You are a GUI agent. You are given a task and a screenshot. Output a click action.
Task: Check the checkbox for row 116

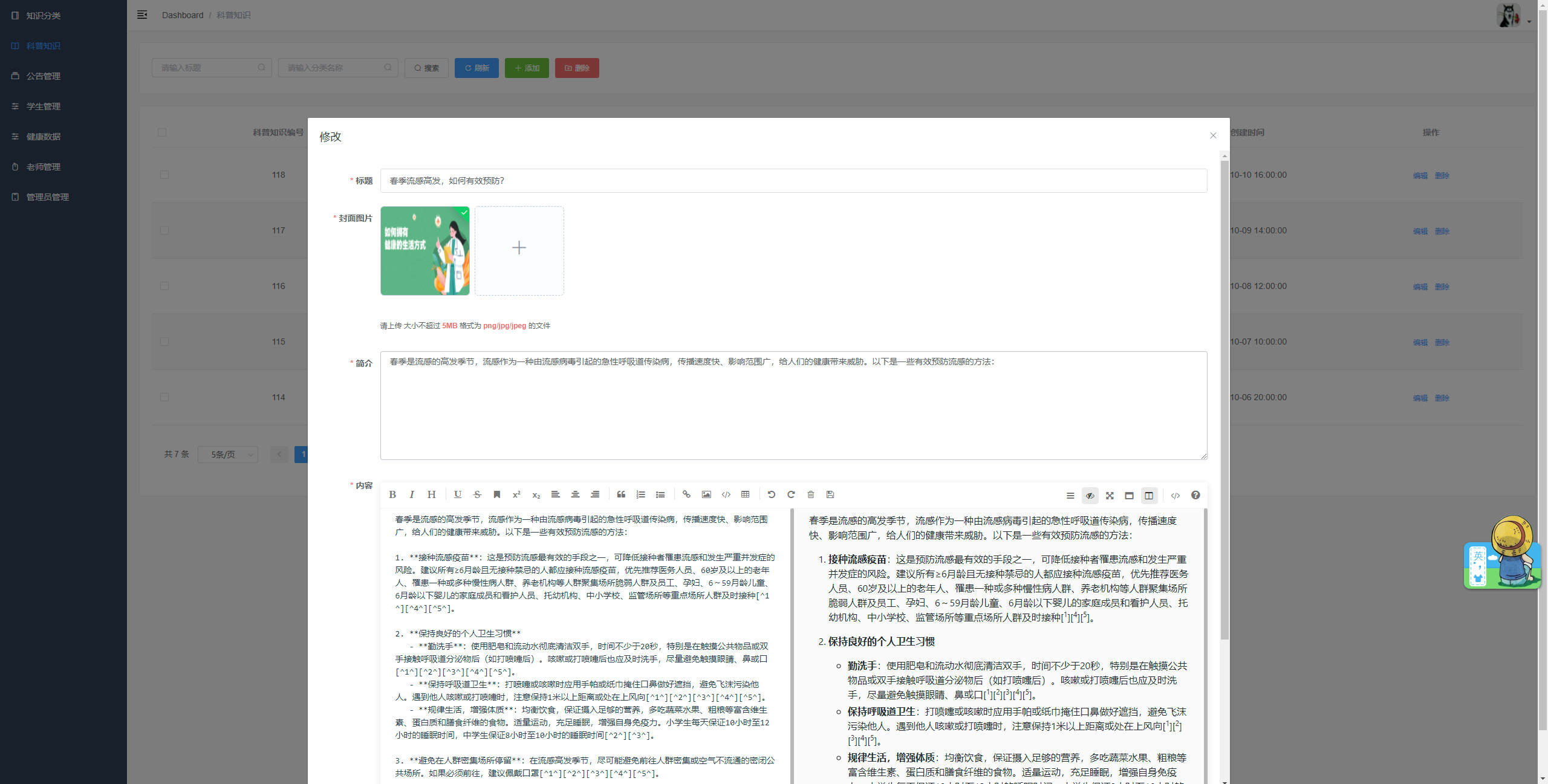(x=164, y=286)
